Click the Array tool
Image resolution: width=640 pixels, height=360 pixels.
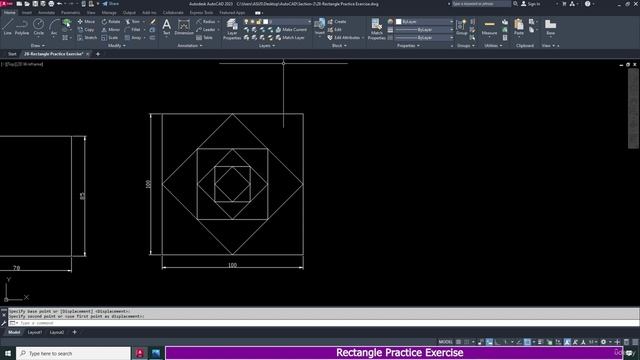pos(133,38)
